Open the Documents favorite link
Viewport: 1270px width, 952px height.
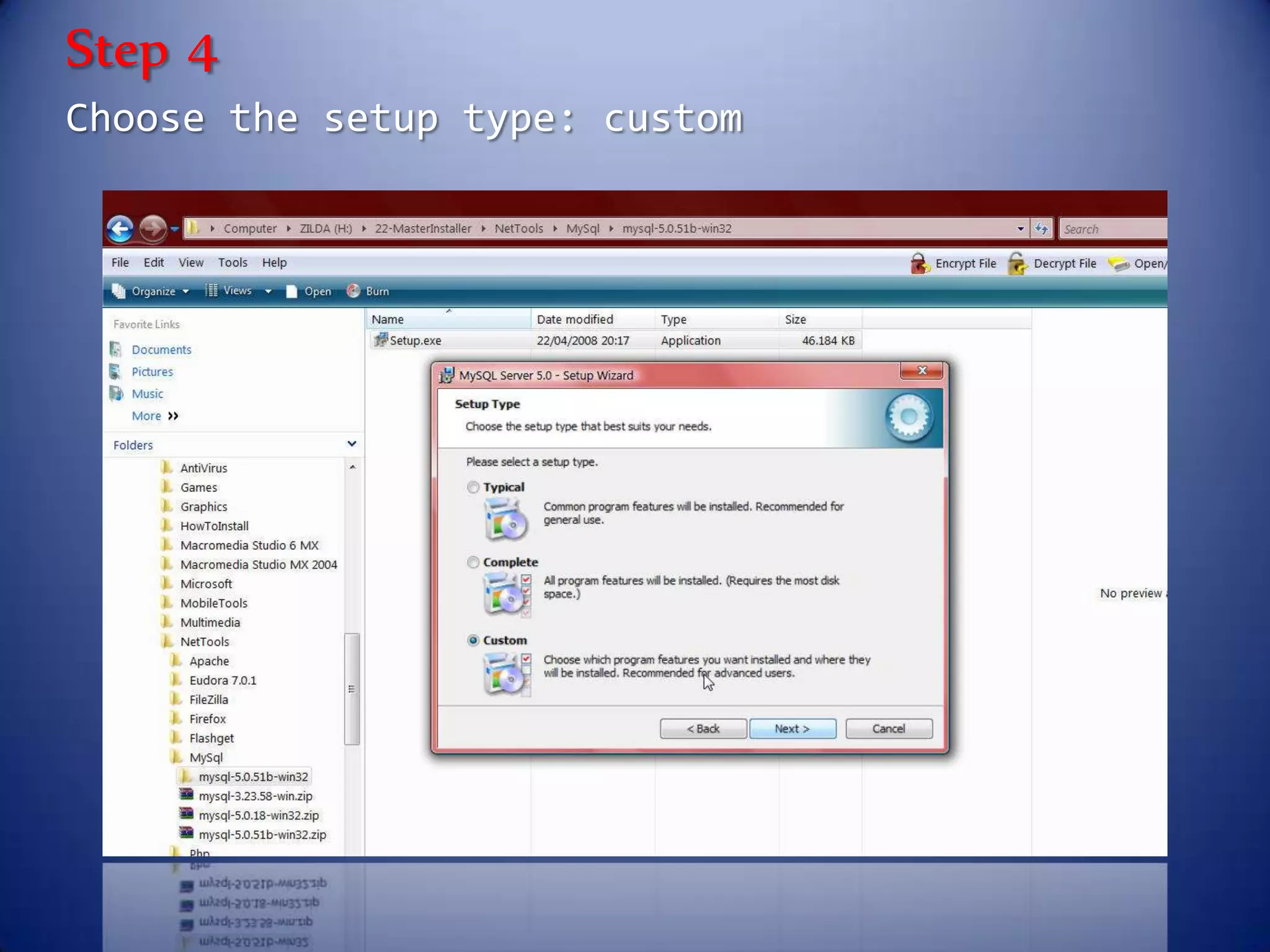(161, 350)
